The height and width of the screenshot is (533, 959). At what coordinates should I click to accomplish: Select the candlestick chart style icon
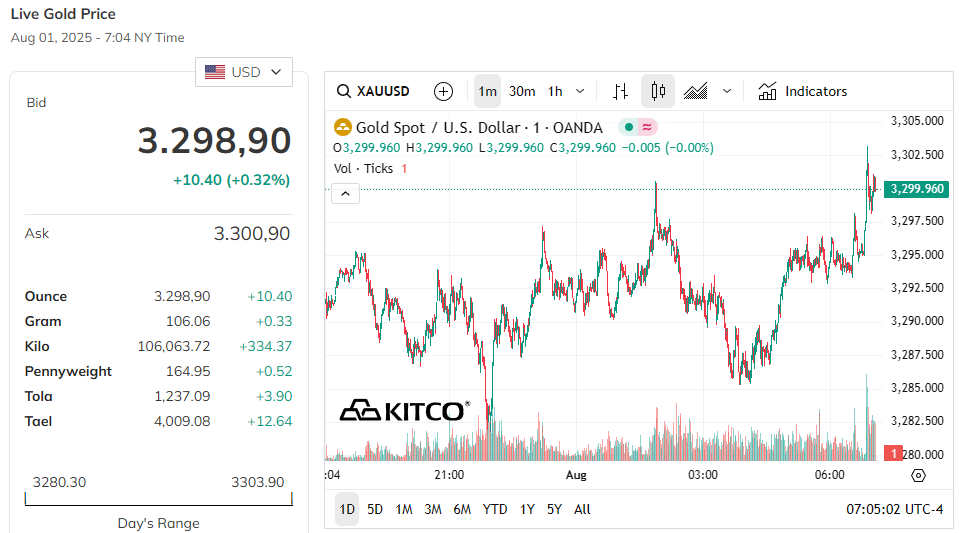pos(658,91)
